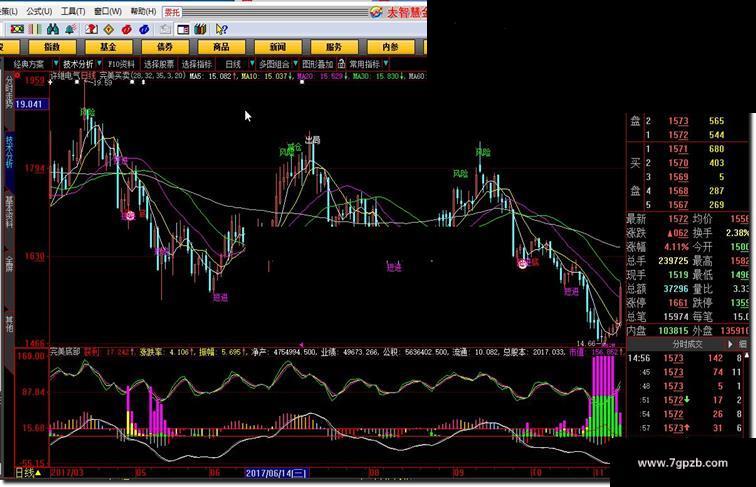
Task: Open the binoculars search tool
Action: (53, 29)
